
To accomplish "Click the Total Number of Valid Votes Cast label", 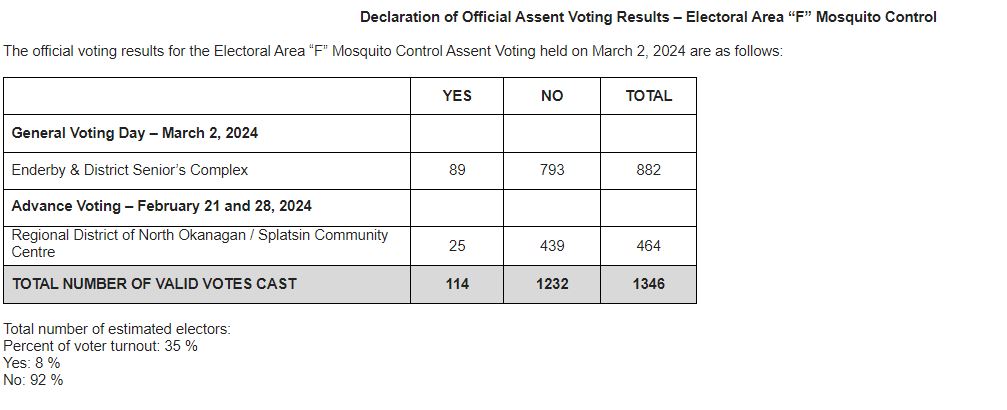I will (154, 284).
